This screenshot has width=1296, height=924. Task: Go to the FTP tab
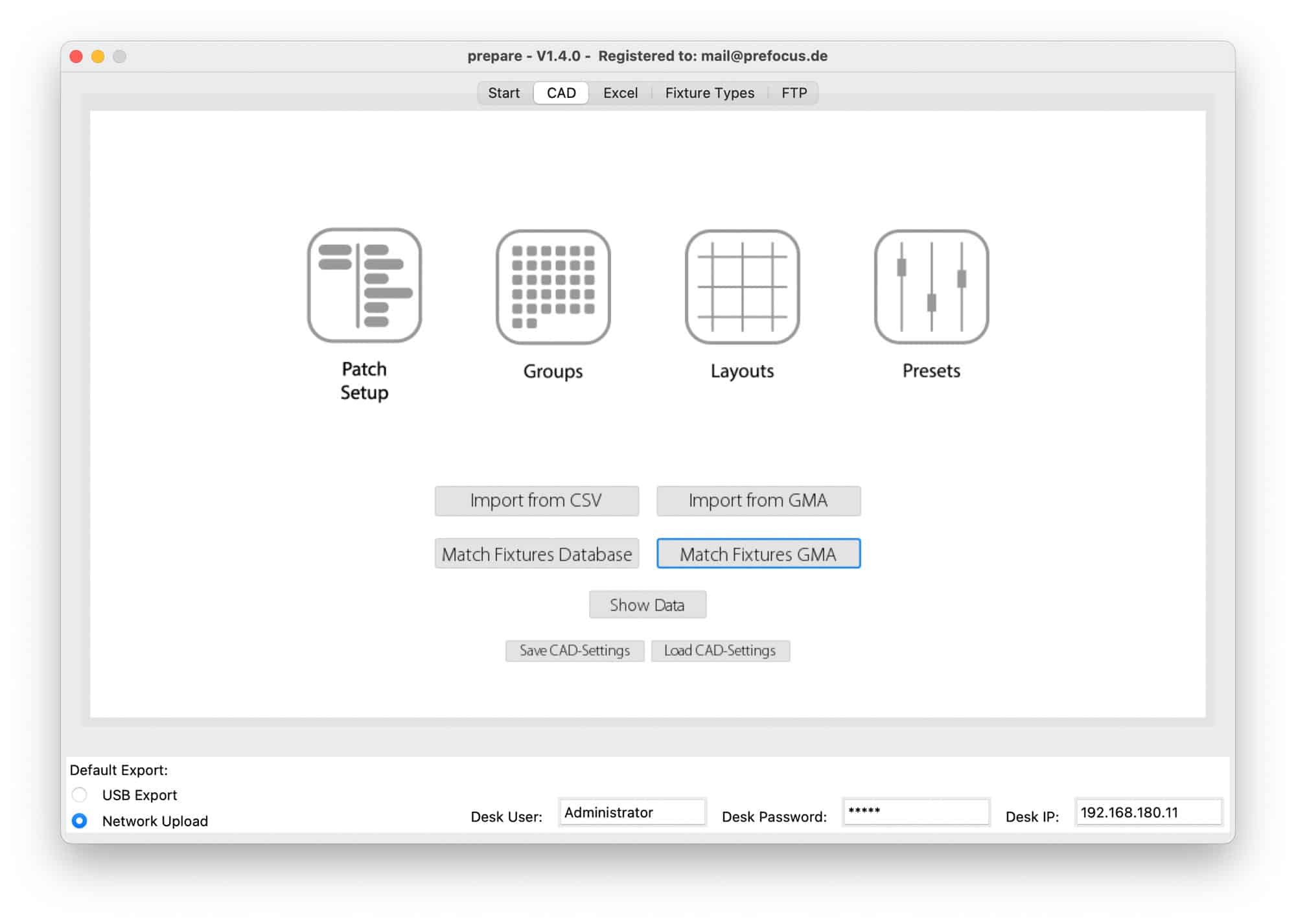(794, 93)
